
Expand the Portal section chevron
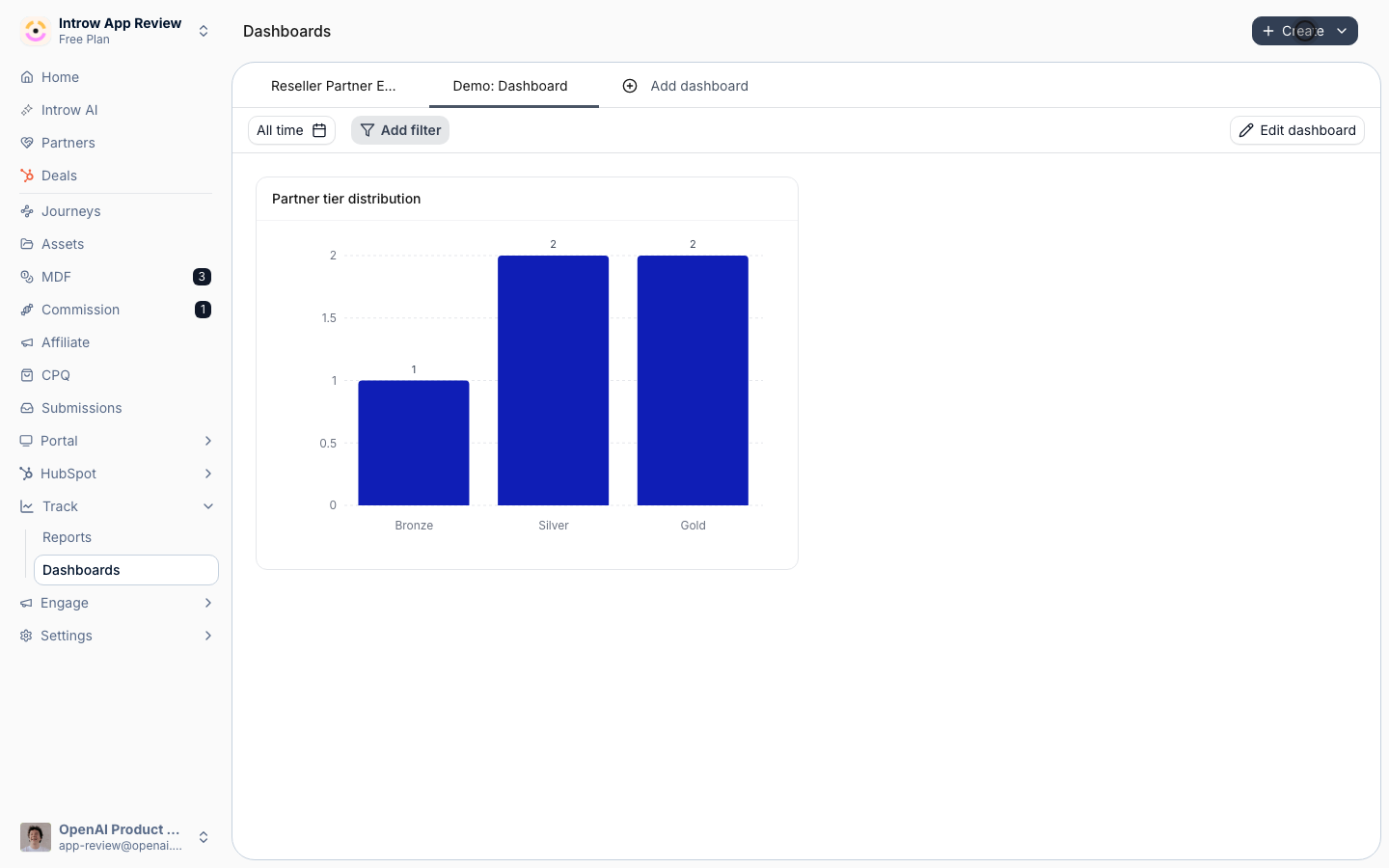pyautogui.click(x=208, y=441)
